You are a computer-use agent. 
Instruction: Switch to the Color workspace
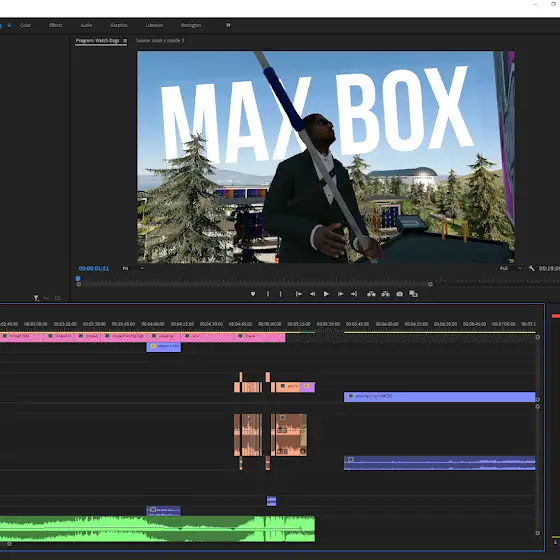(x=25, y=25)
